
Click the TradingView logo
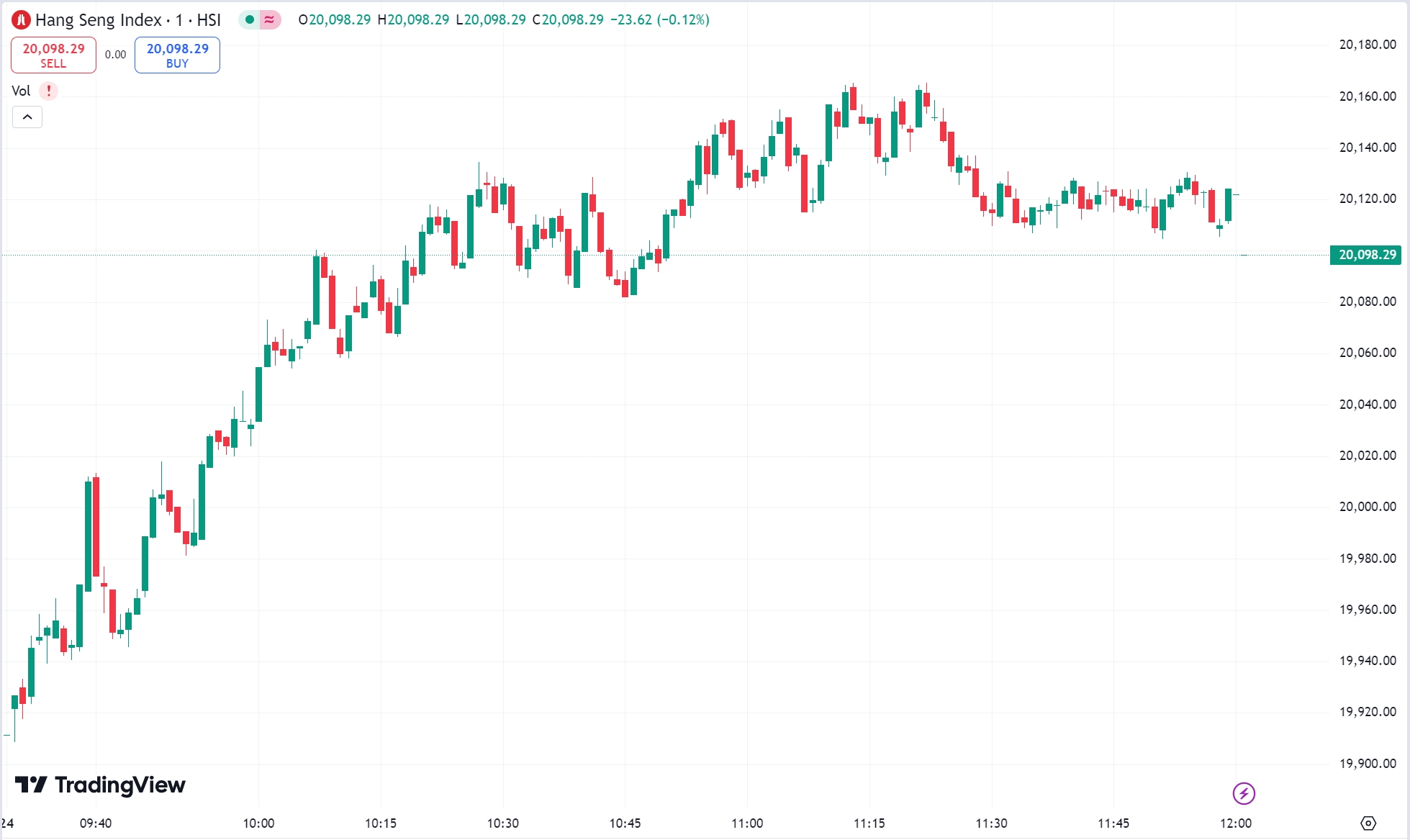click(x=100, y=785)
